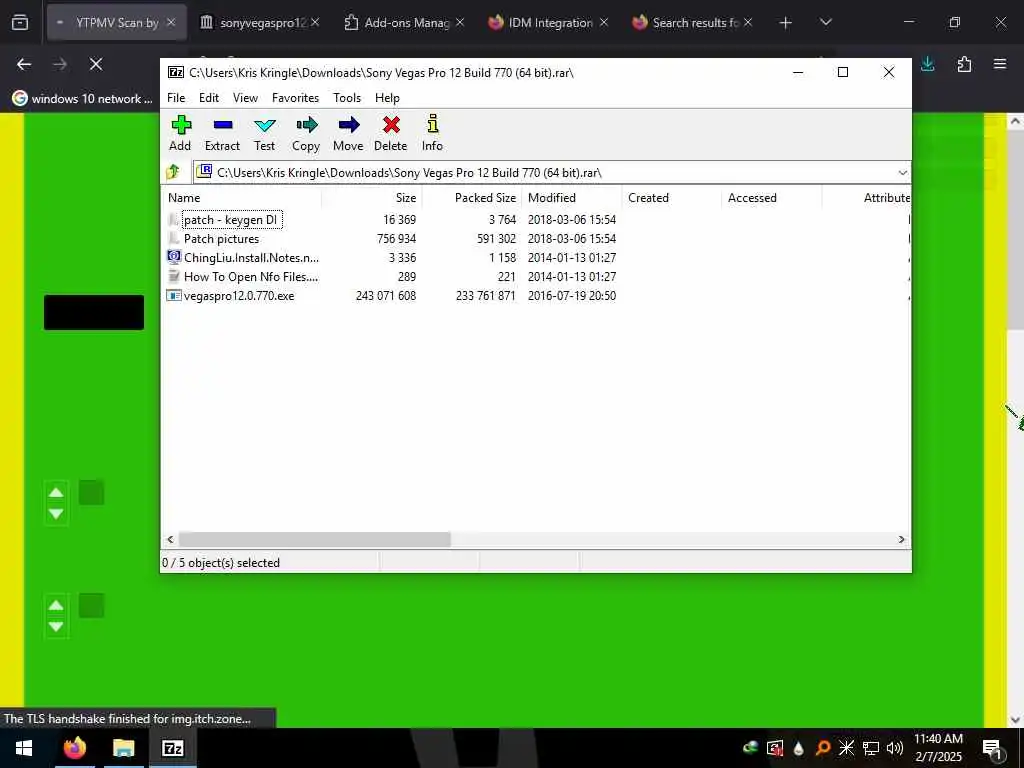Click the horizontal scrollbar thumb in file list
1024x768 pixels.
[315, 539]
